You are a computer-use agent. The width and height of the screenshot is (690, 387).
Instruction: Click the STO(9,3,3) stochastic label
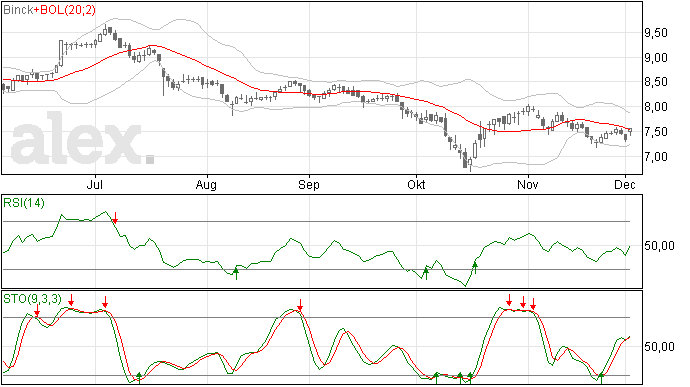[x=32, y=299]
